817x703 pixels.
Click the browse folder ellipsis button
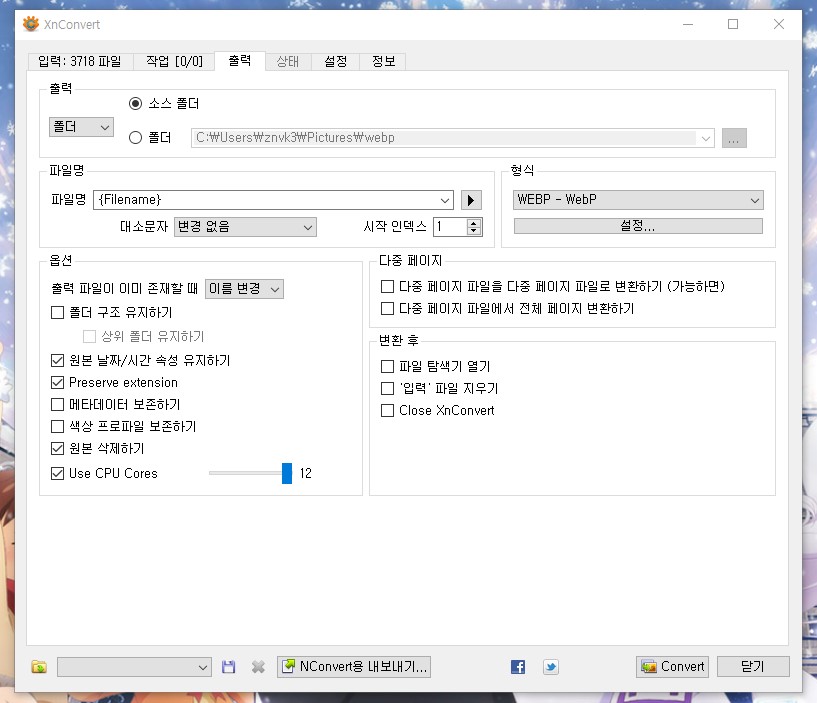(734, 138)
